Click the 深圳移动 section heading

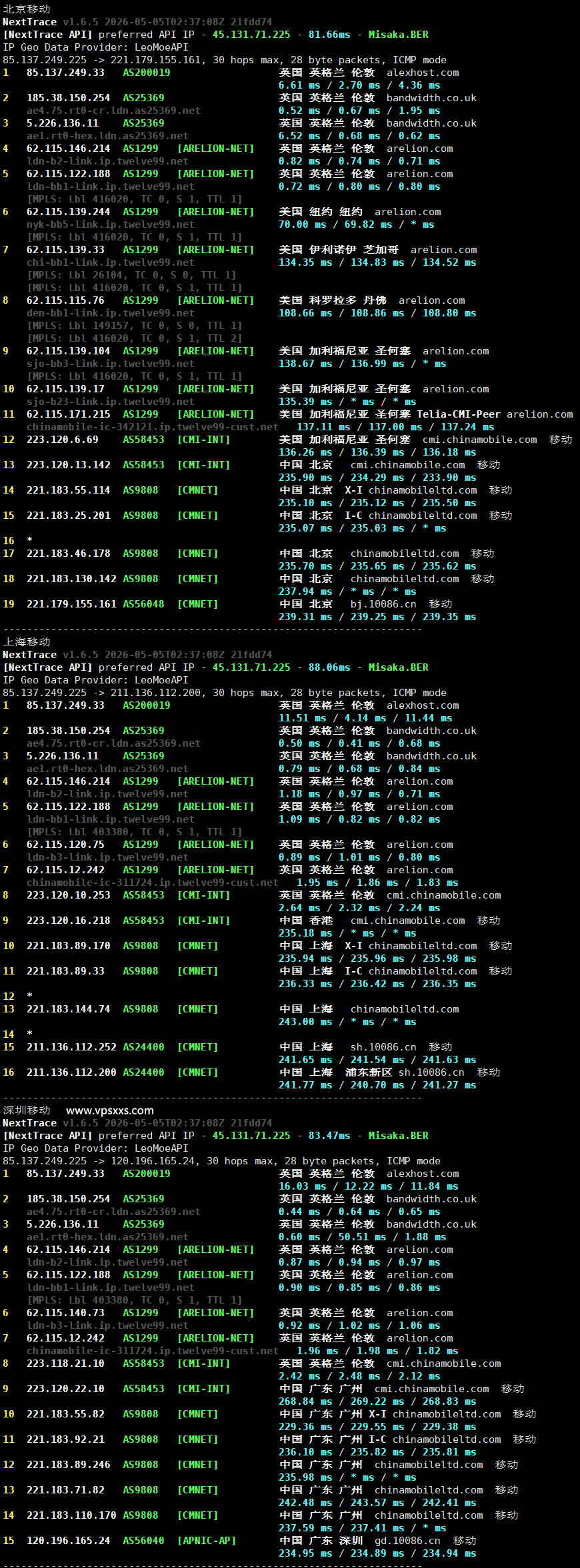click(x=27, y=1110)
